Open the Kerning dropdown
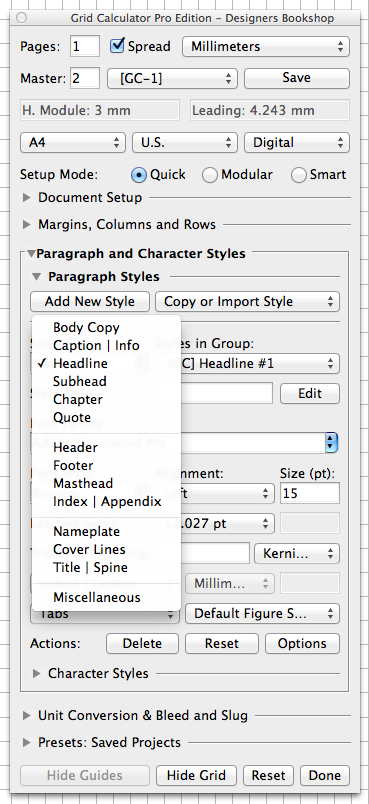 point(297,553)
